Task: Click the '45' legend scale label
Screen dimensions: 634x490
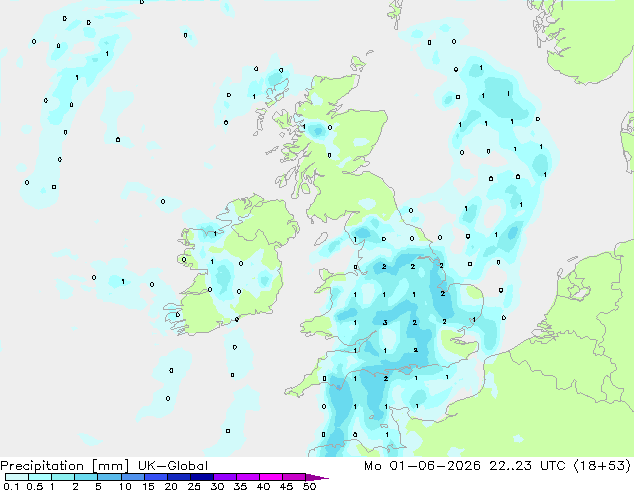Action: 286,486
